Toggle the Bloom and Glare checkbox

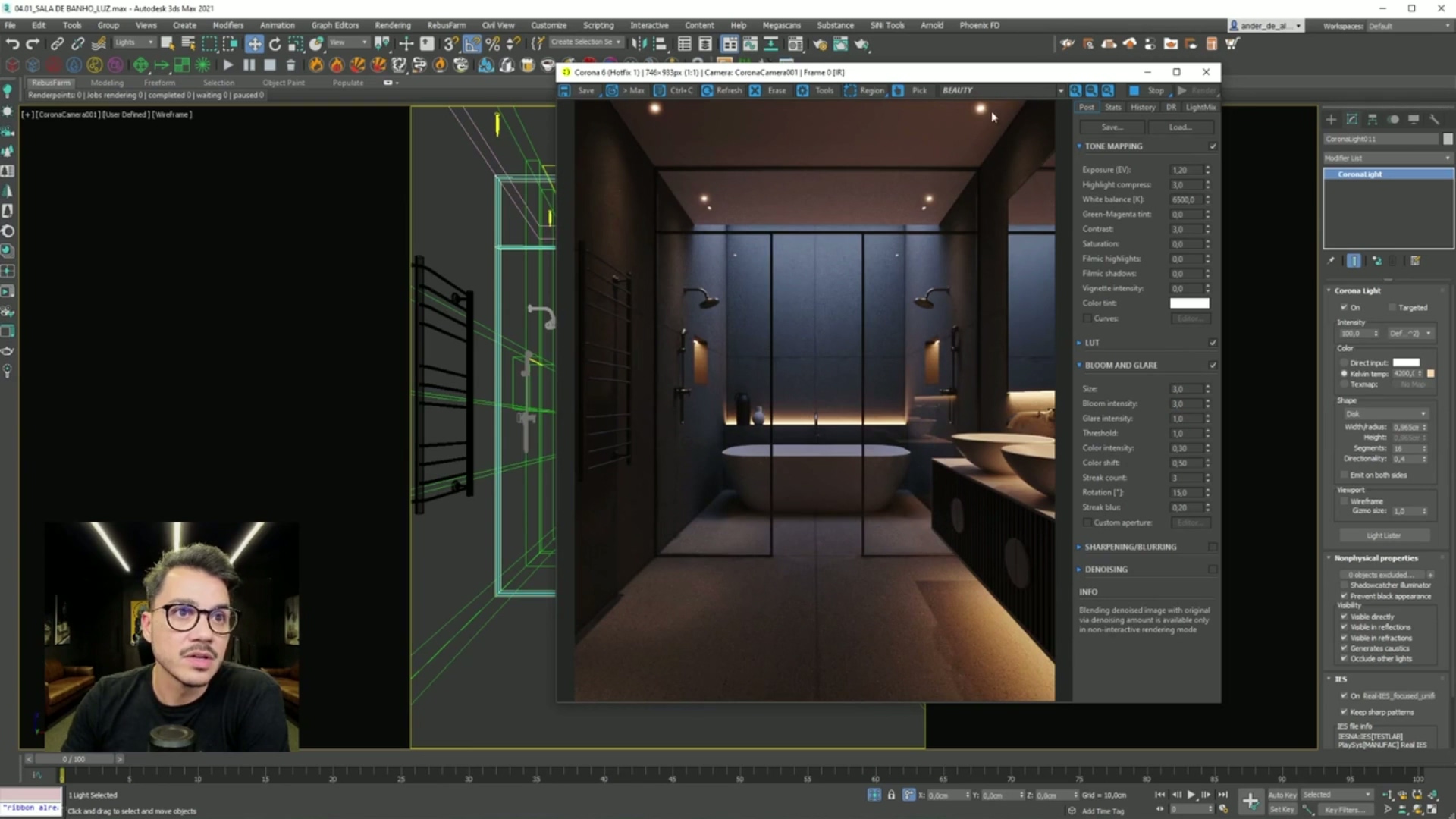(x=1213, y=365)
